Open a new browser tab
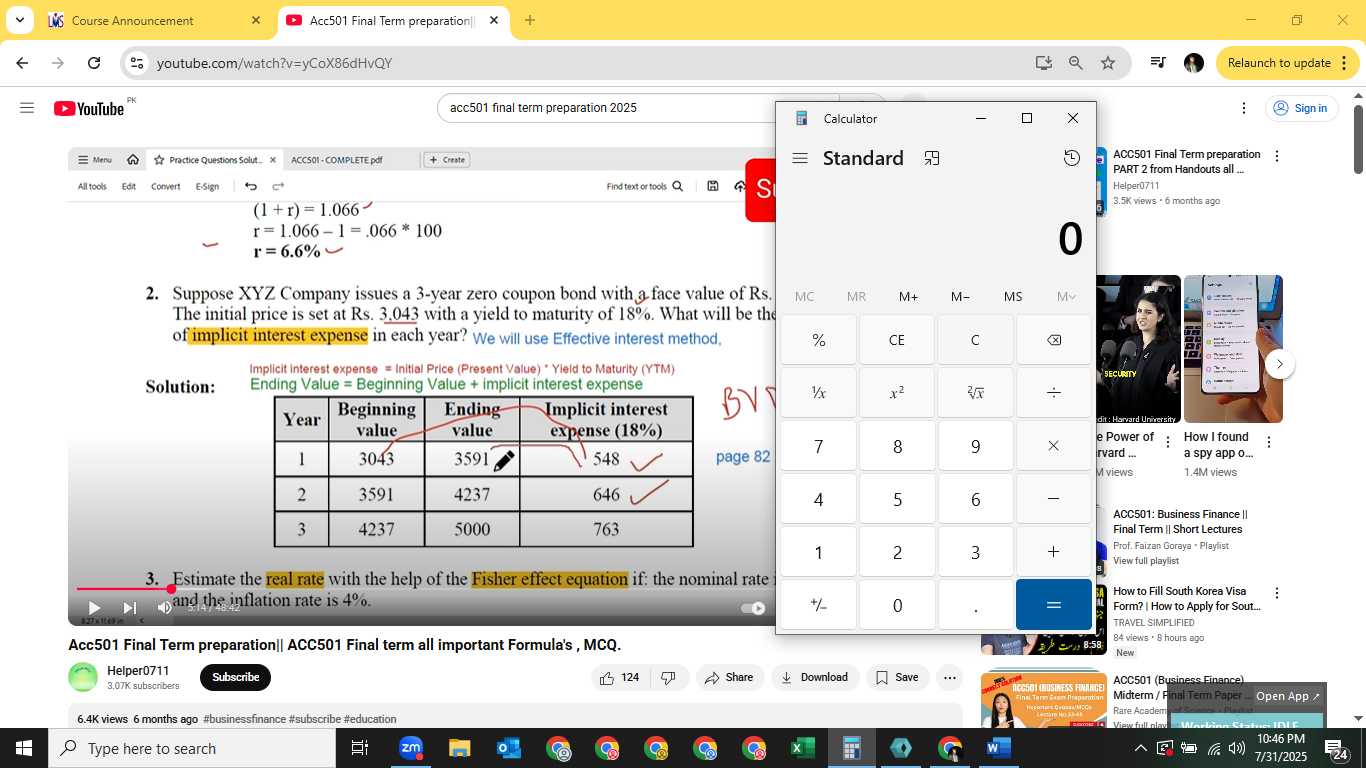 click(530, 20)
